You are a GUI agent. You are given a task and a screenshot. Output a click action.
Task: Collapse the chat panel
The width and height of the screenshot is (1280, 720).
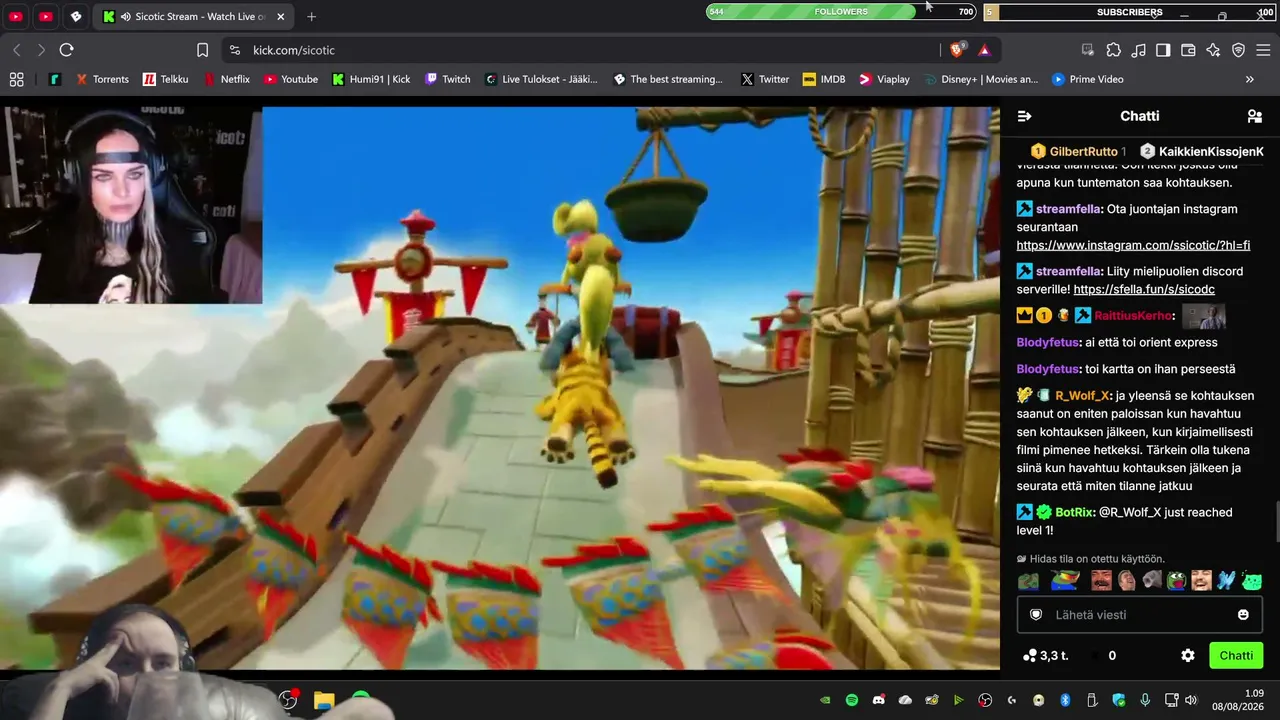(1024, 116)
